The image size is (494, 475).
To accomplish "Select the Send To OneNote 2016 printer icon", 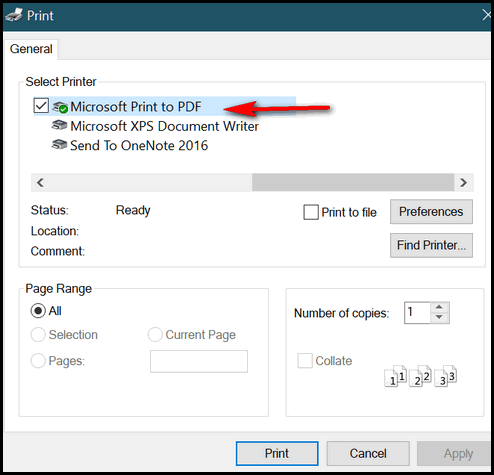I will [59, 145].
